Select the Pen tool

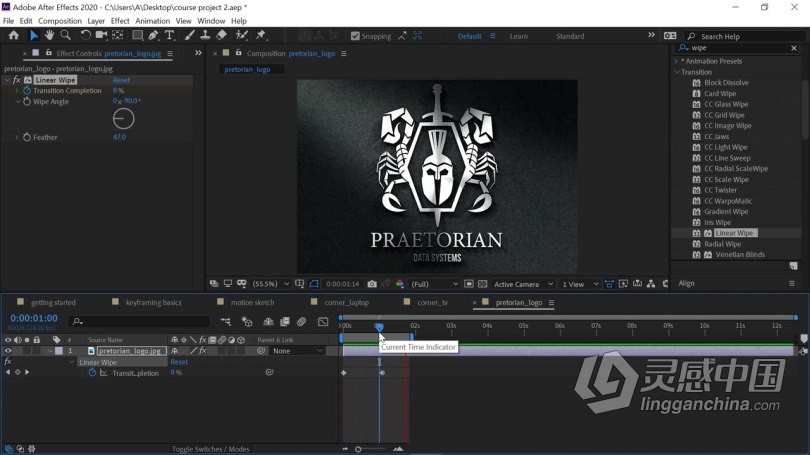pyautogui.click(x=153, y=35)
